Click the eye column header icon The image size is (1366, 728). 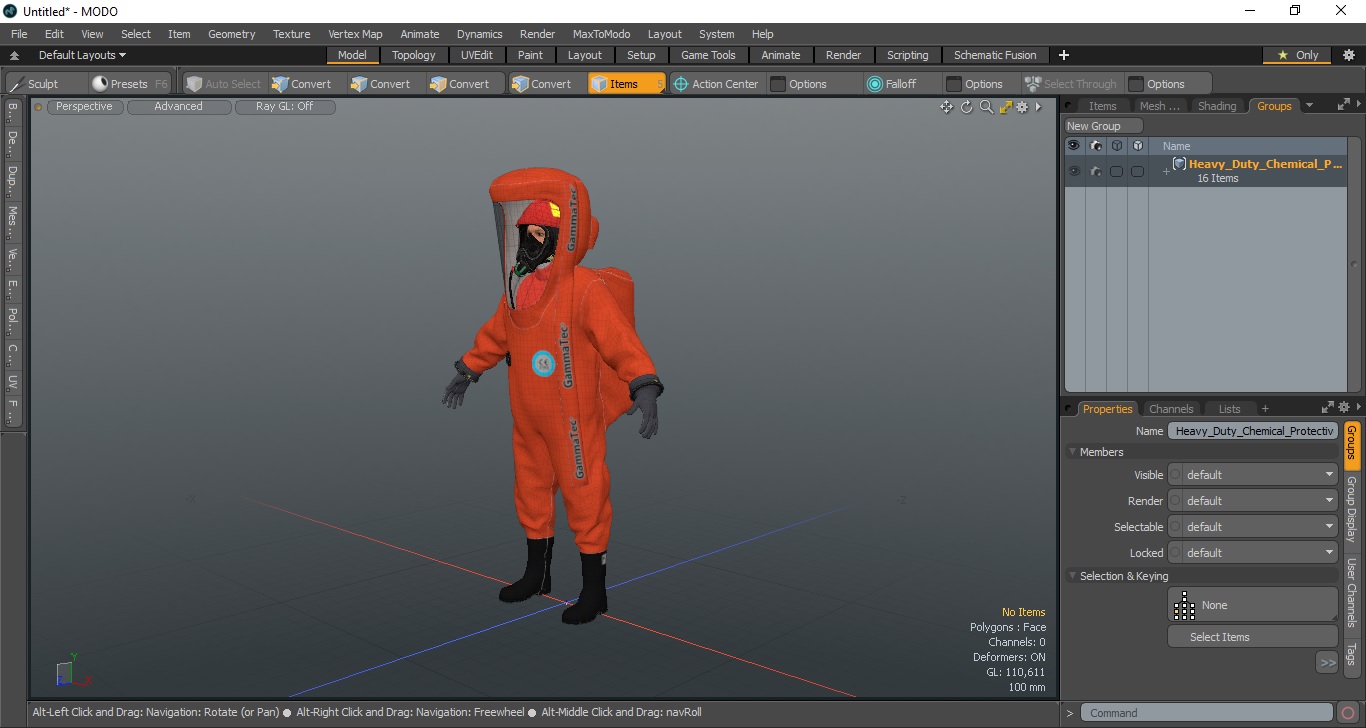tap(1074, 146)
